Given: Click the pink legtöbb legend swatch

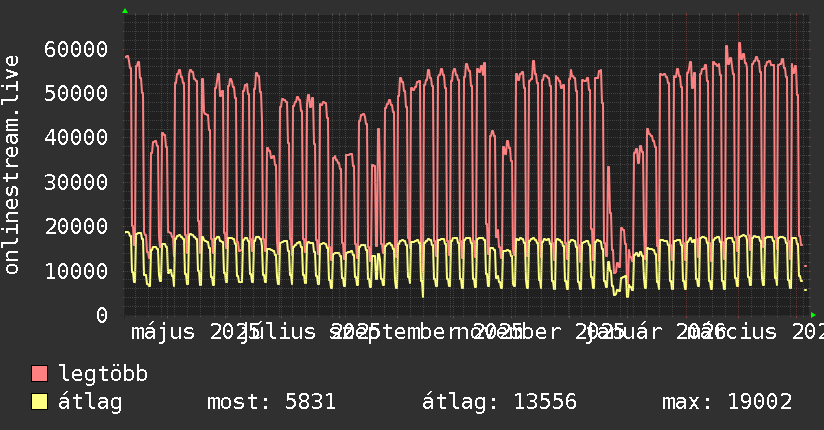Looking at the screenshot, I should (x=39, y=374).
